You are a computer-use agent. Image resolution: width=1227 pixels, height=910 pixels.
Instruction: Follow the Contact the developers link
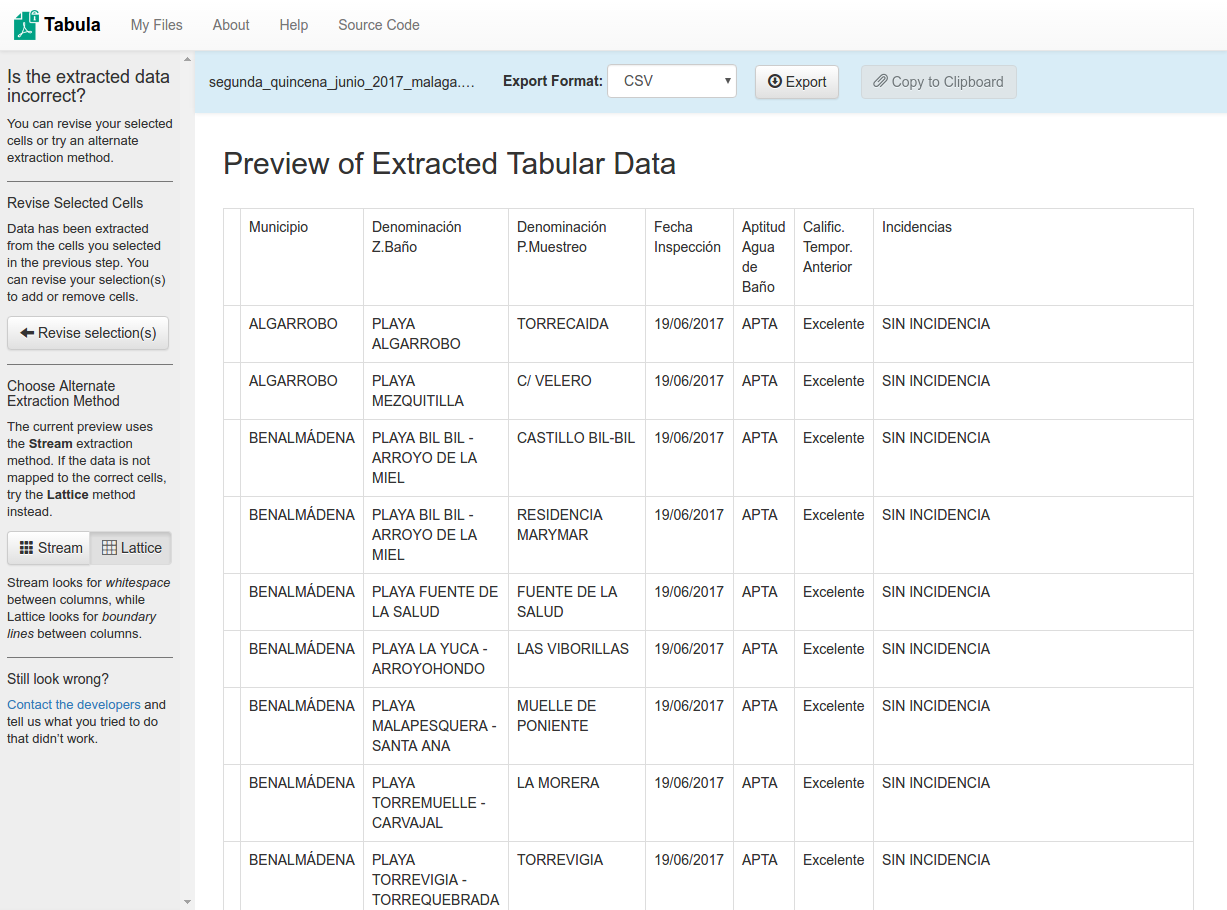click(x=73, y=704)
